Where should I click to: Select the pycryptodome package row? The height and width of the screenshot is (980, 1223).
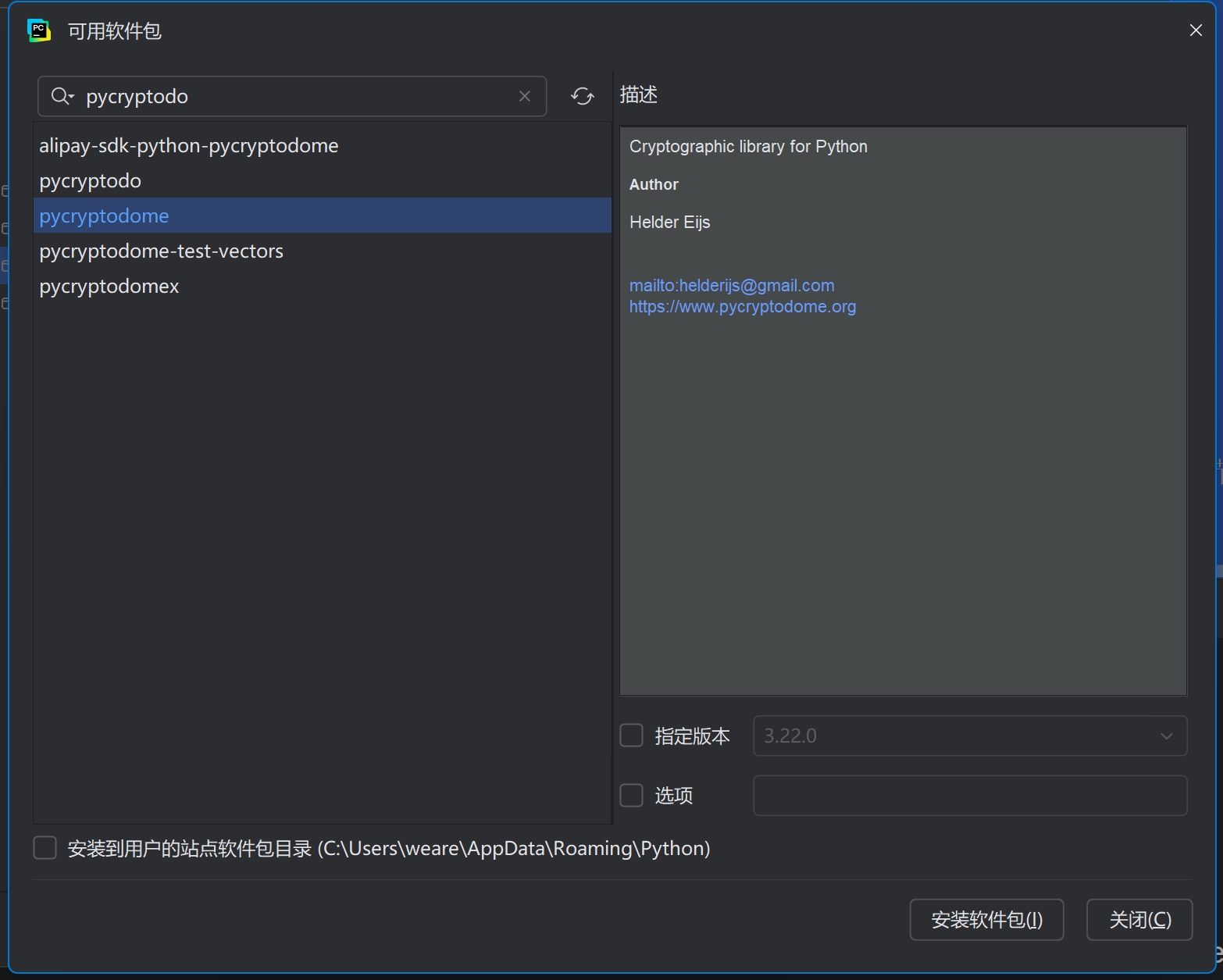pyautogui.click(x=322, y=216)
